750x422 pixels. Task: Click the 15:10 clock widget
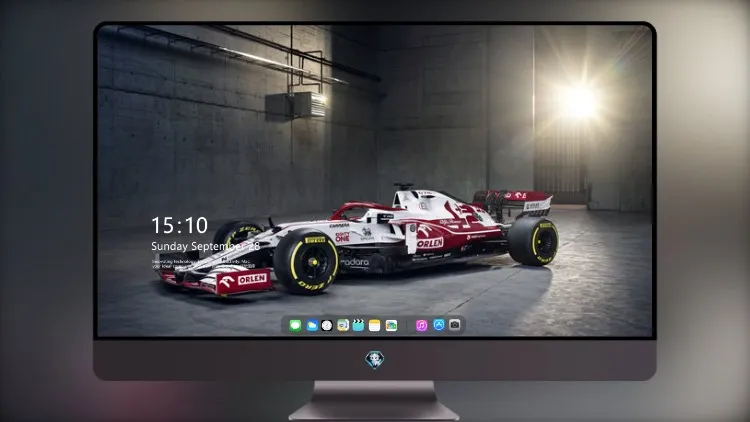point(179,225)
